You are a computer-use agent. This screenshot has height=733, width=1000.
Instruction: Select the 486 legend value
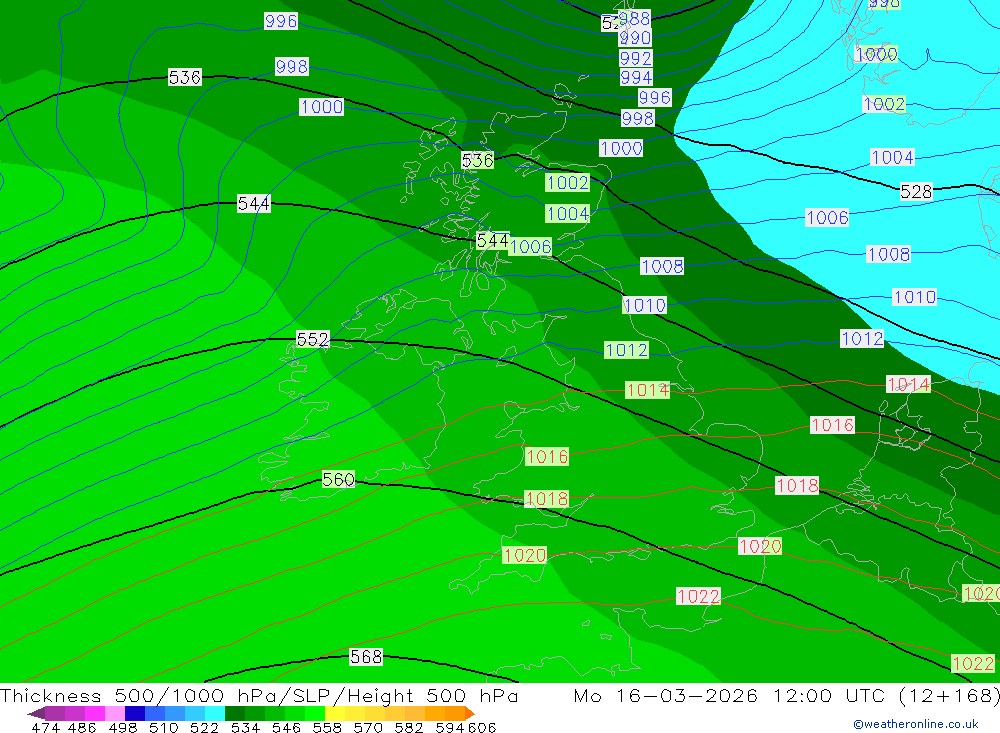point(82,727)
